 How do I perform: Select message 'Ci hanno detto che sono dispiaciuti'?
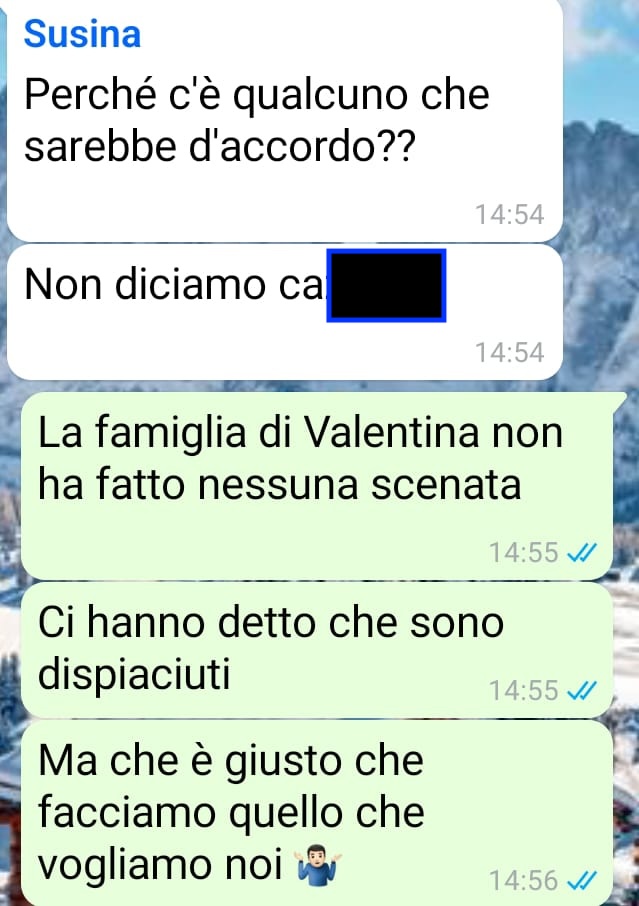317,649
